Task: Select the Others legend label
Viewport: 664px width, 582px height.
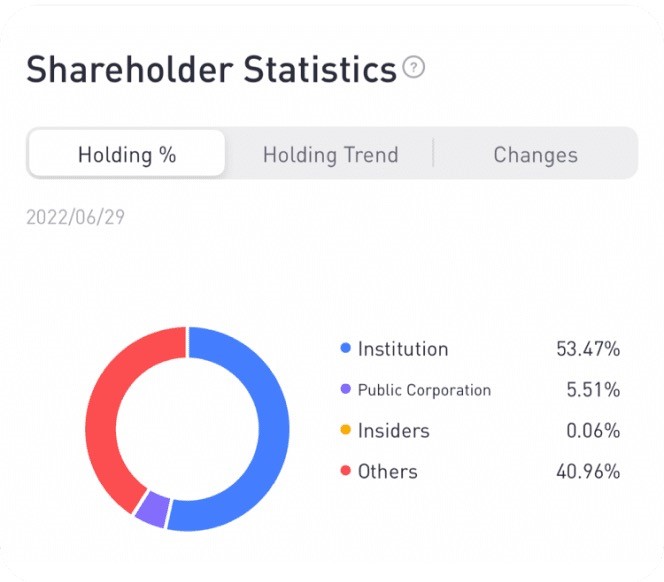Action: pyautogui.click(x=387, y=471)
